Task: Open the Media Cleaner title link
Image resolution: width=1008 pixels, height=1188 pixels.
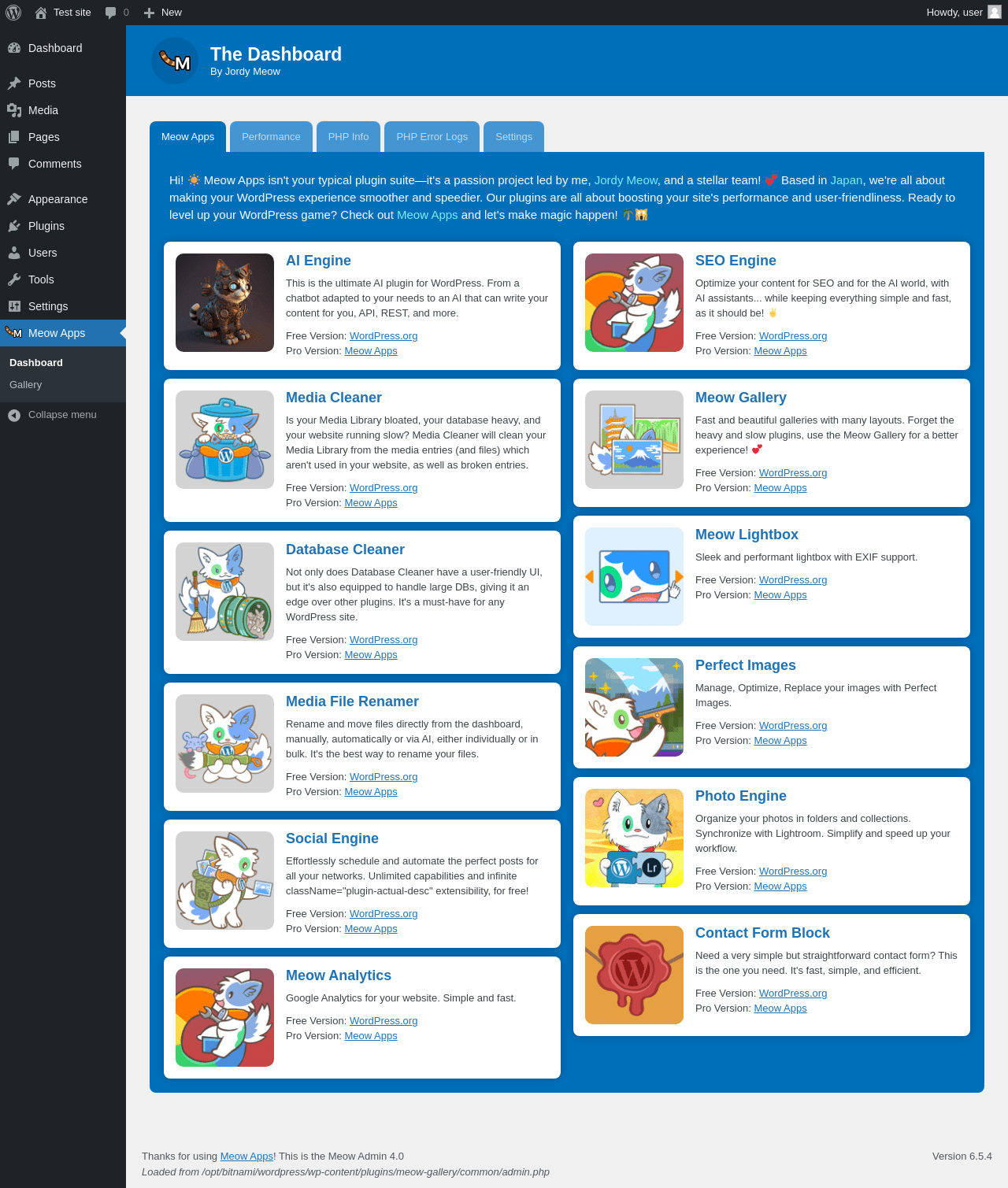Action: [334, 398]
